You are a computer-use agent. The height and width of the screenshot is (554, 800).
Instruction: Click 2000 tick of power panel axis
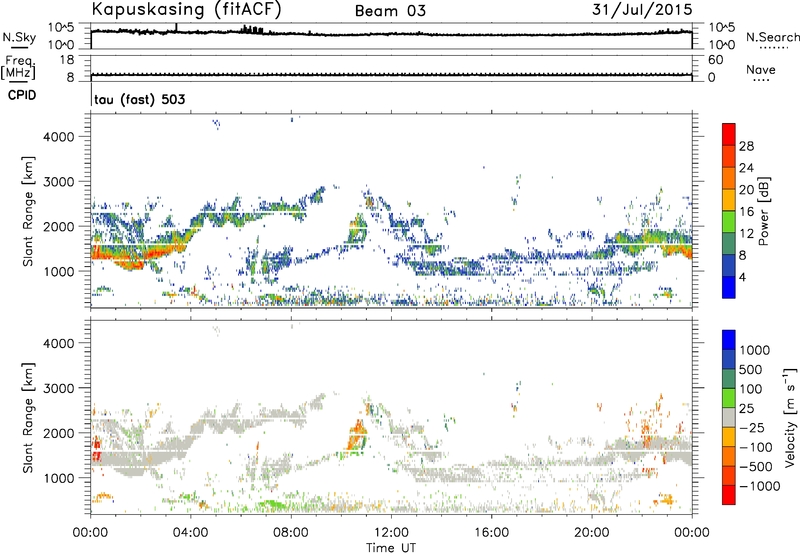pos(59,226)
